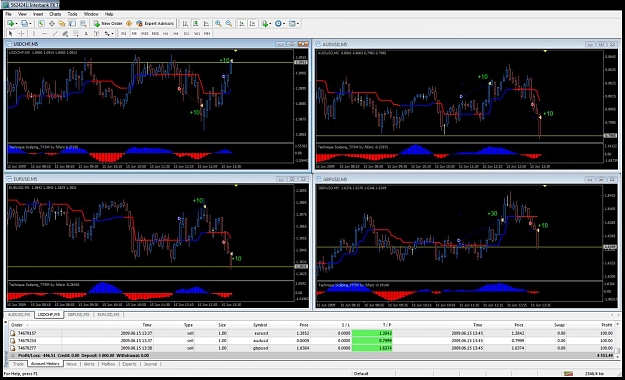
Task: Switch chart to bar chart type
Action: pos(185,24)
